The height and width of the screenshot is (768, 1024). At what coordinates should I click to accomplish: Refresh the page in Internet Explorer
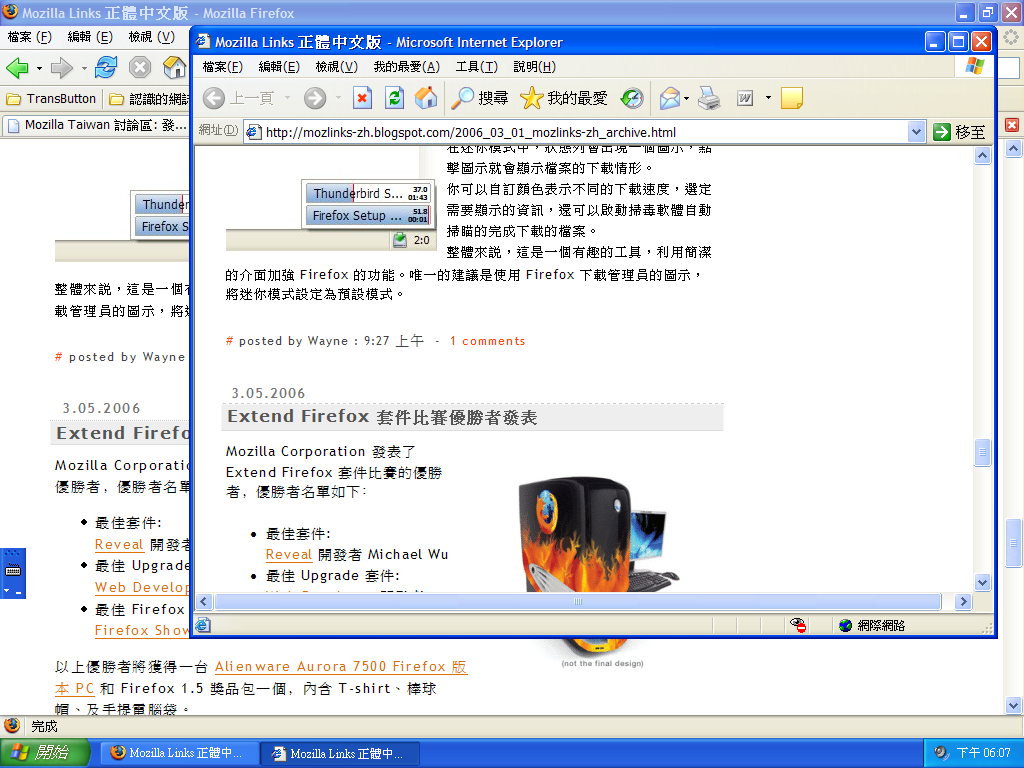[394, 99]
